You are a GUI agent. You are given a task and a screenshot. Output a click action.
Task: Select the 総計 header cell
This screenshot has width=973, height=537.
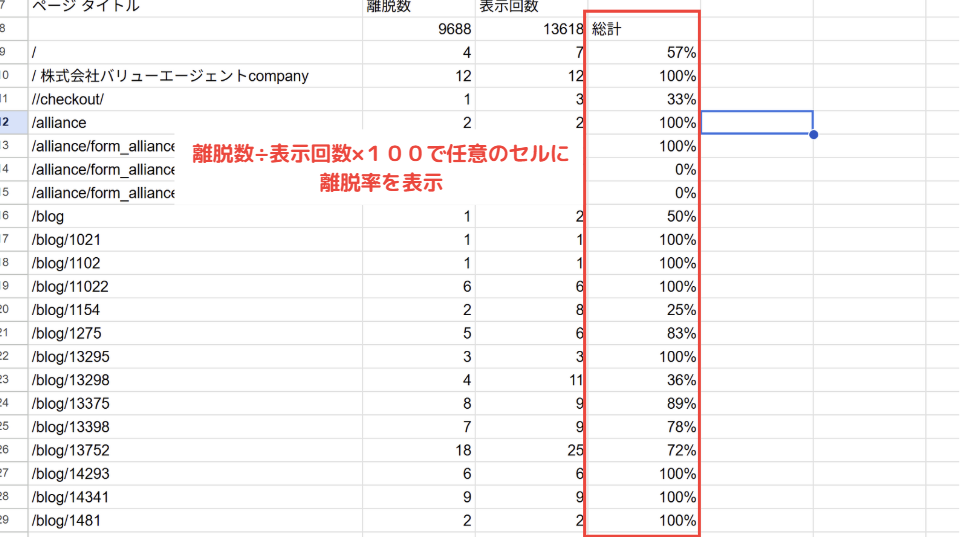point(643,29)
